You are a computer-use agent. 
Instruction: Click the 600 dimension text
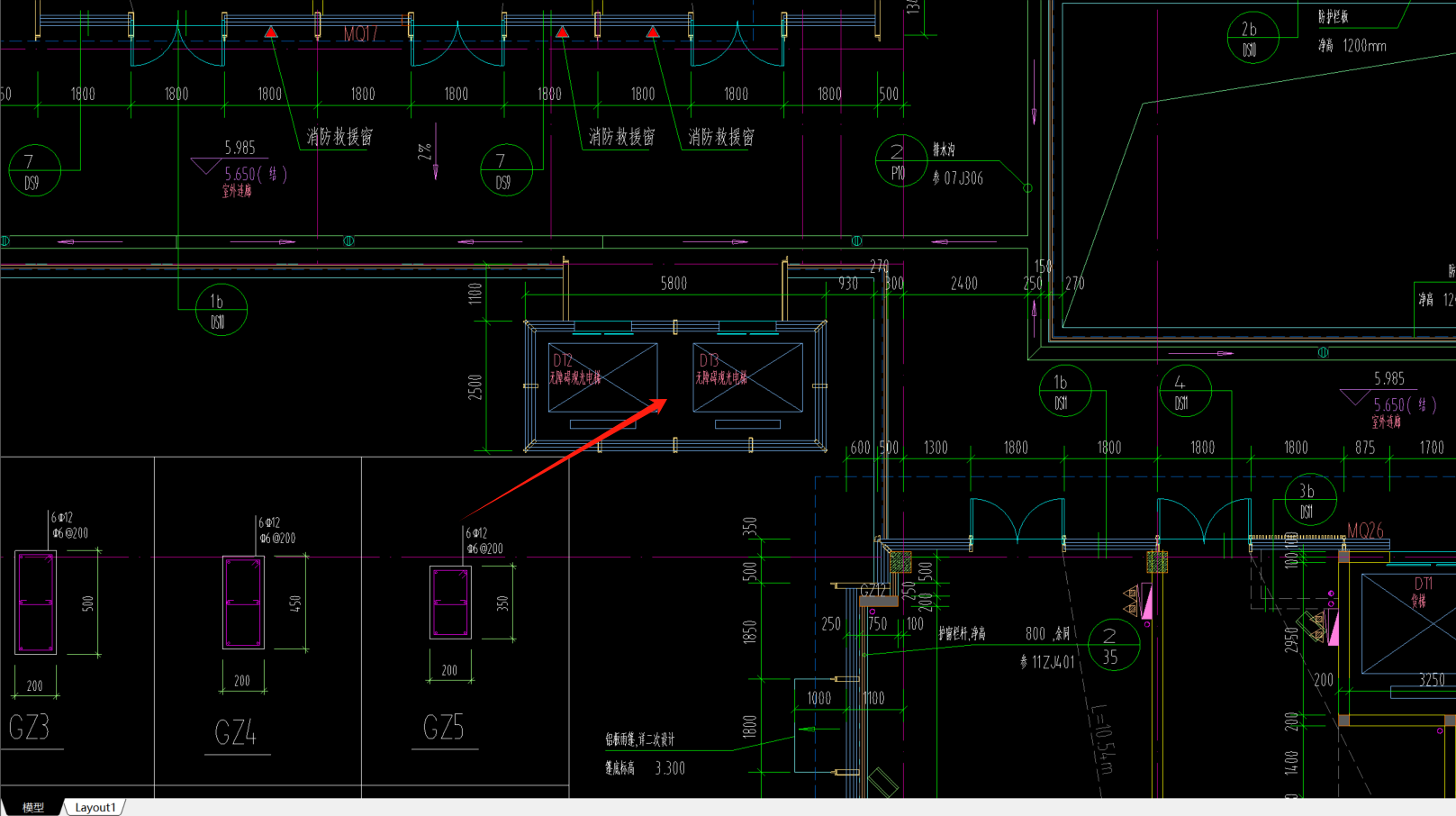[x=860, y=448]
